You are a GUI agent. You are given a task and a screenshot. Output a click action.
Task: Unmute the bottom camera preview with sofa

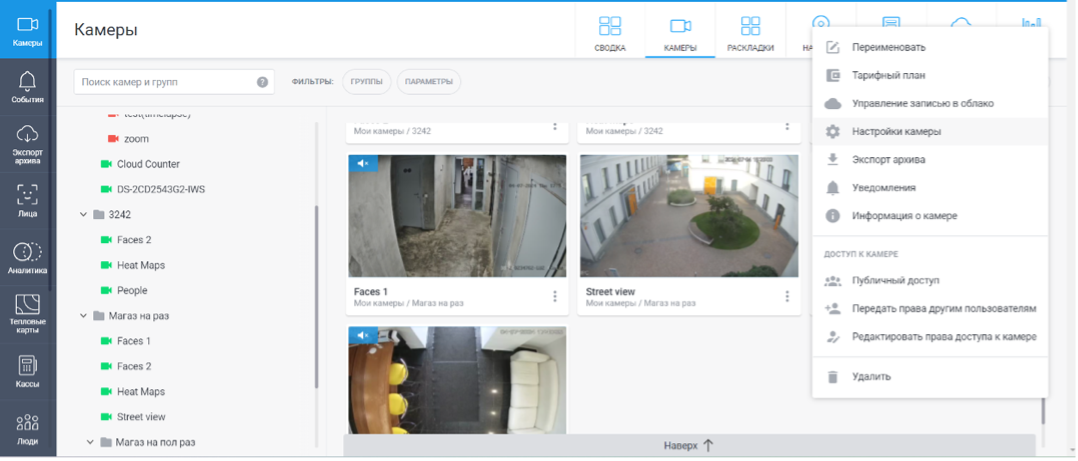point(363,334)
